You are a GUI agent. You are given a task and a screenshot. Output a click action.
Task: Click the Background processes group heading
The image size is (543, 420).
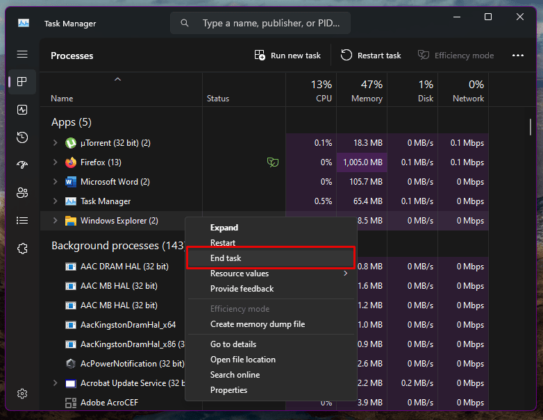pyautogui.click(x=118, y=245)
